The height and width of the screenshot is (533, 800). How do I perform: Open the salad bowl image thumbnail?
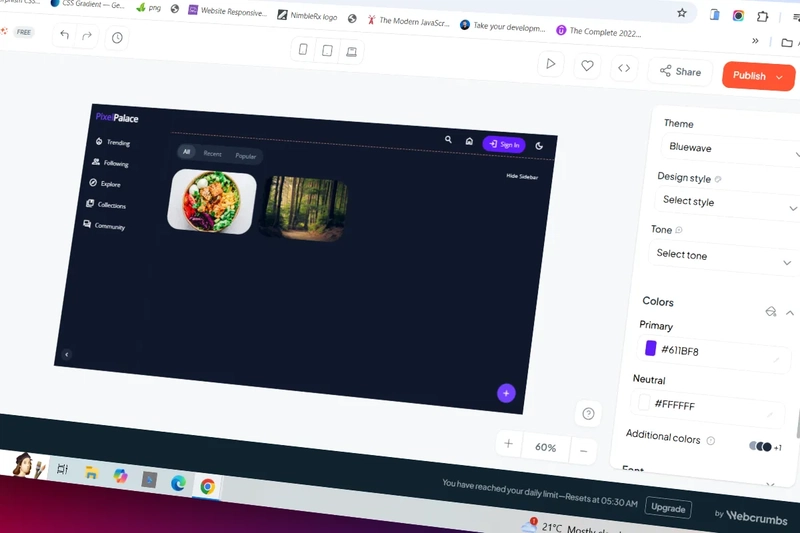click(x=212, y=202)
